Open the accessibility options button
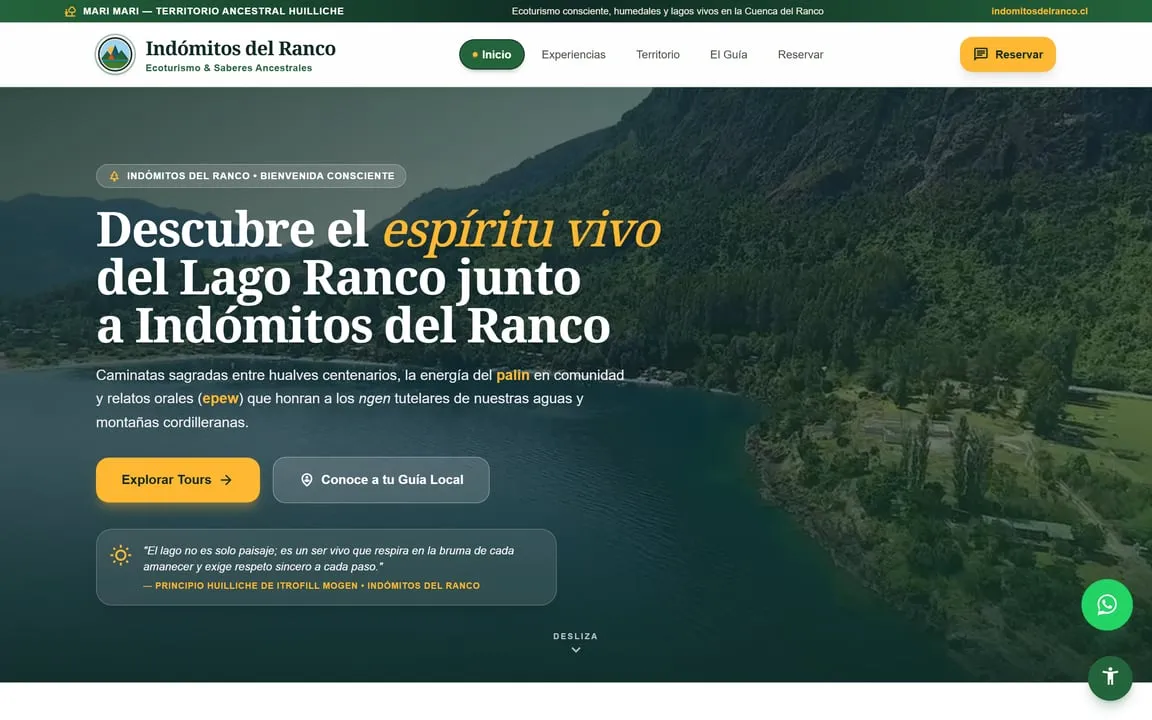Viewport: 1152px width, 720px height. pyautogui.click(x=1110, y=678)
